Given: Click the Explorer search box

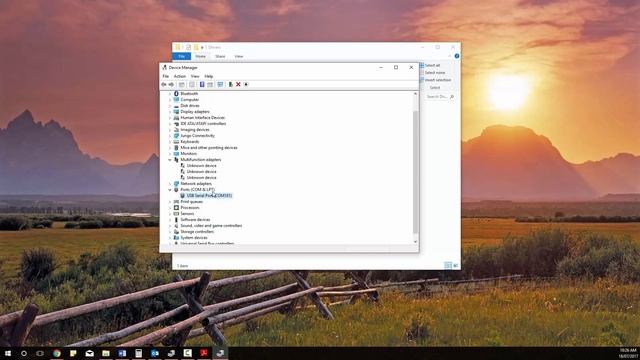Looking at the screenshot, I should point(439,97).
